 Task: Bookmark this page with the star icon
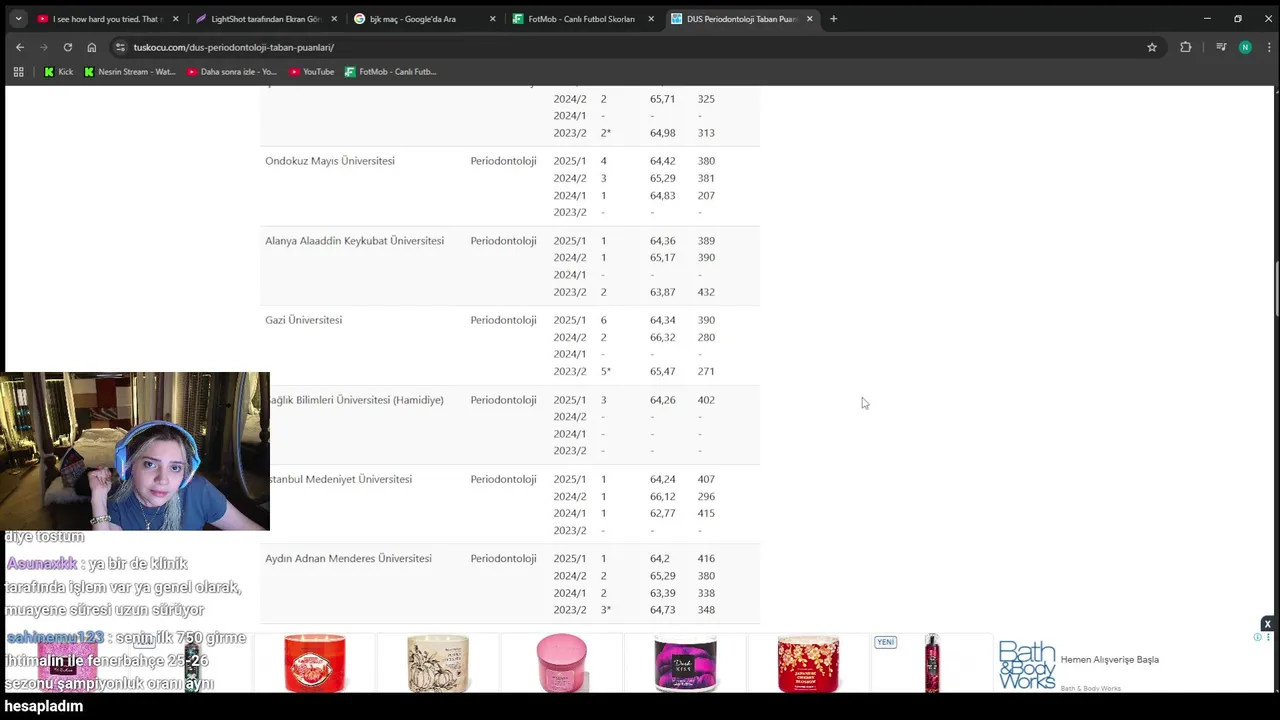pyautogui.click(x=1152, y=47)
